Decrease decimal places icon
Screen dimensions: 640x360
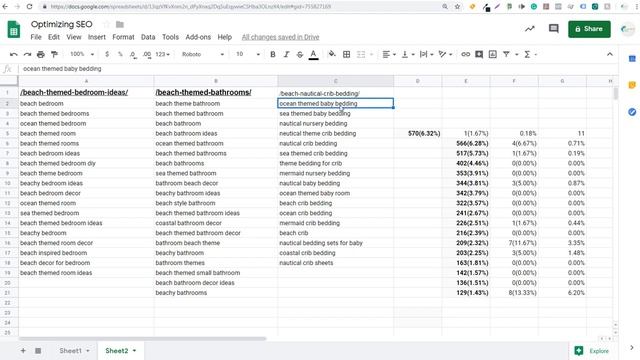133,54
